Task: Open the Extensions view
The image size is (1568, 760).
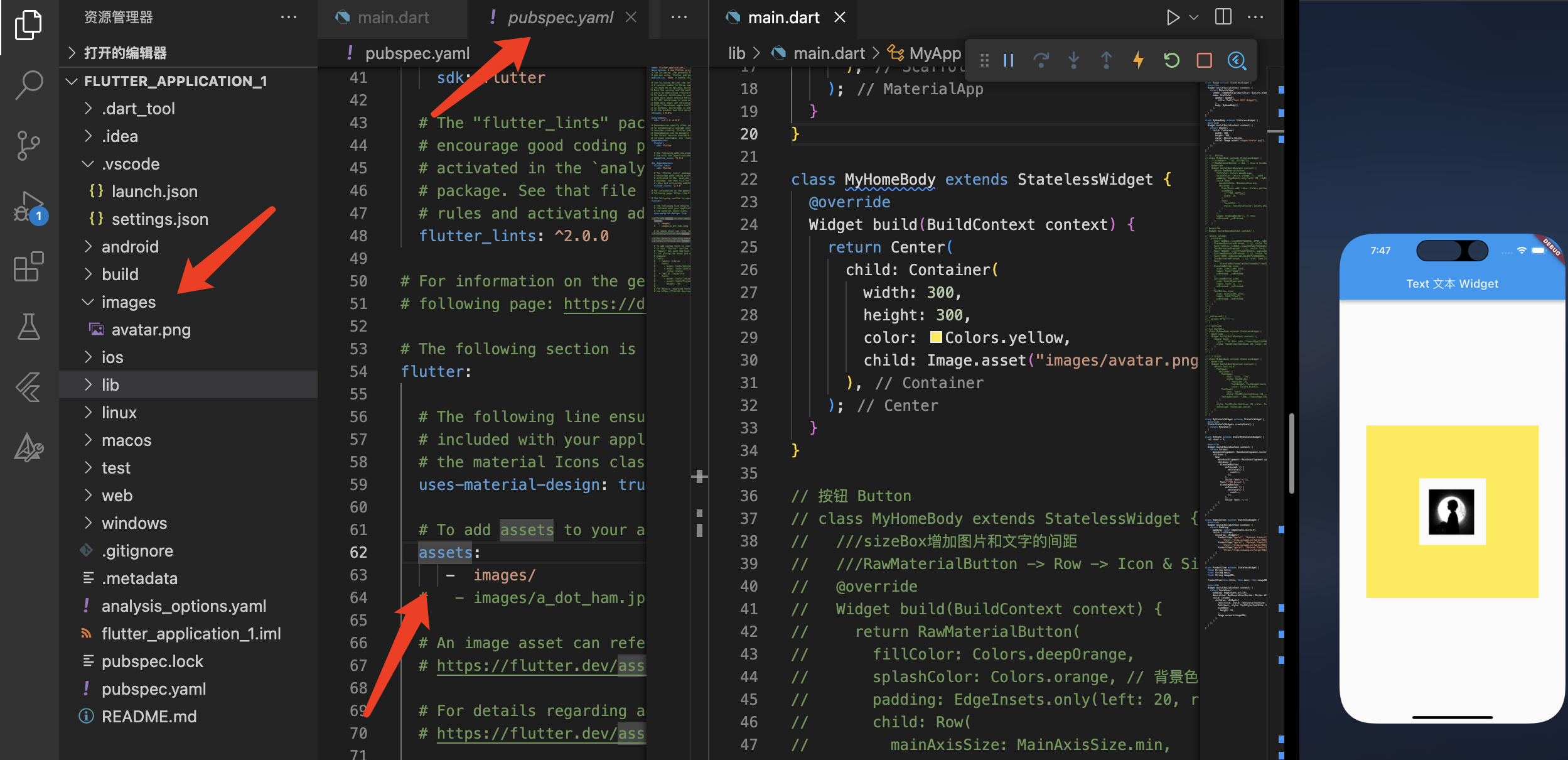Action: (29, 267)
